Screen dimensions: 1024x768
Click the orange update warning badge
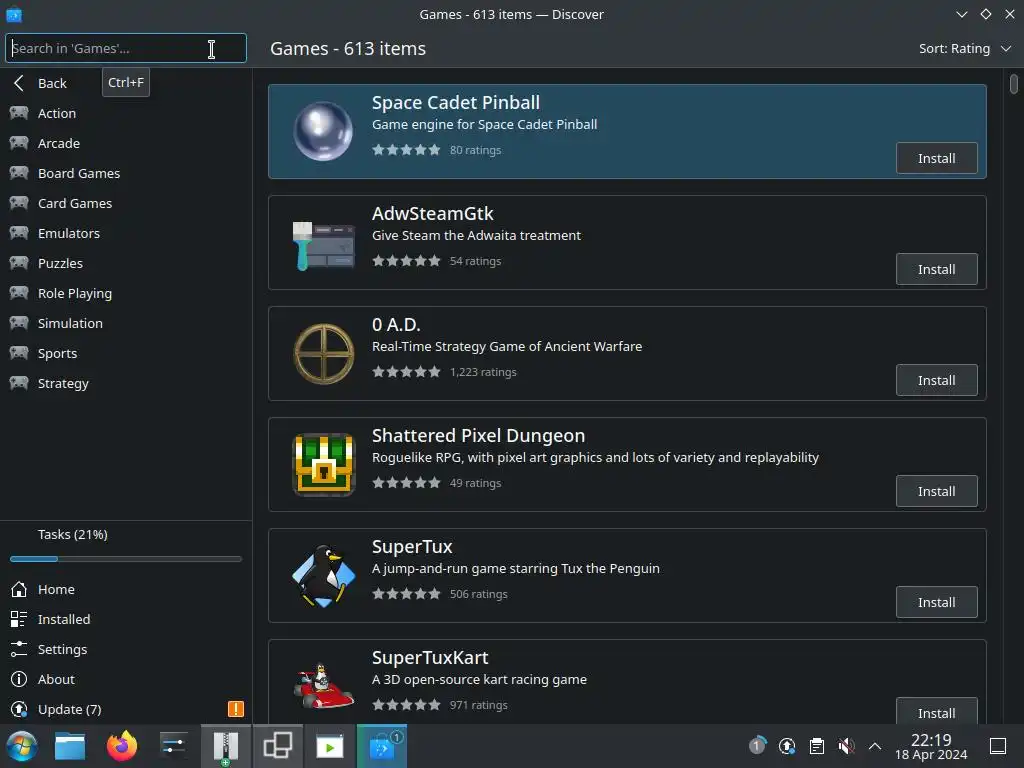[236, 709]
